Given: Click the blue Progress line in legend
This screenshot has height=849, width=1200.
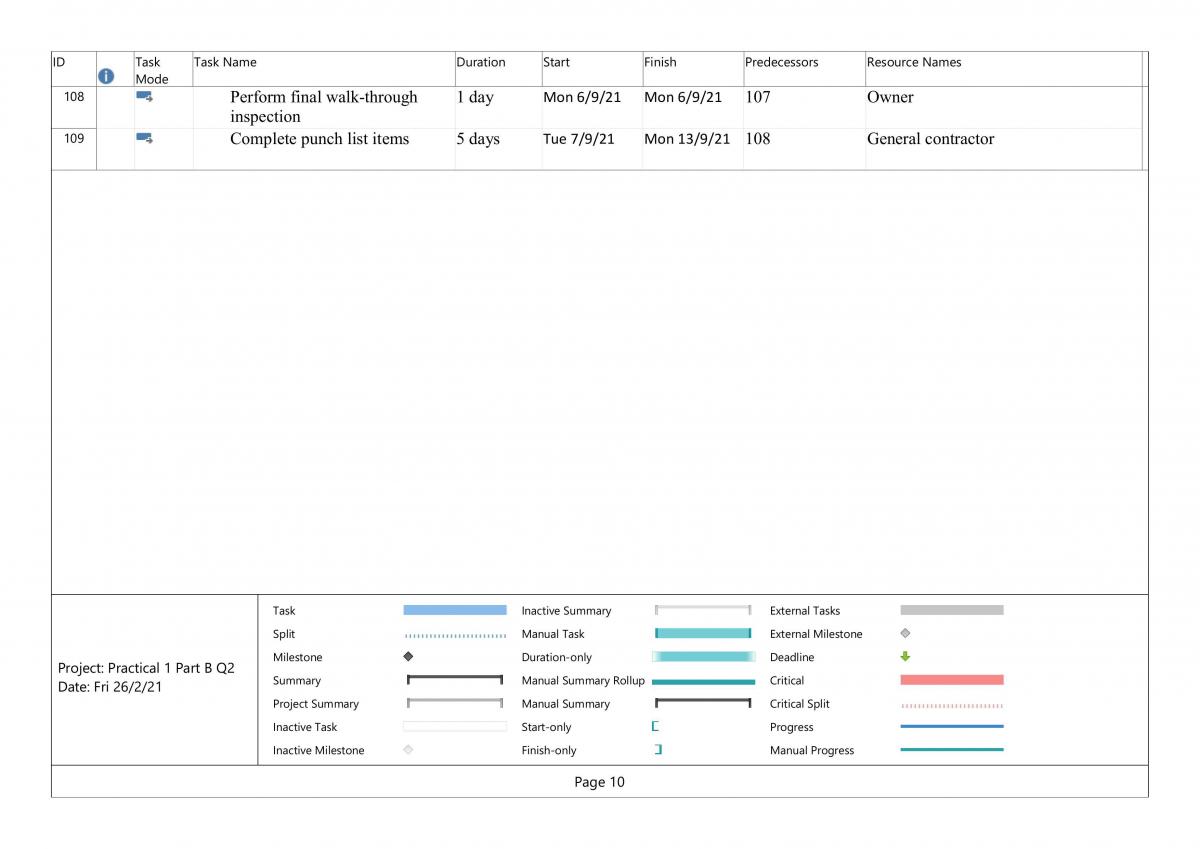Looking at the screenshot, I should pos(952,726).
